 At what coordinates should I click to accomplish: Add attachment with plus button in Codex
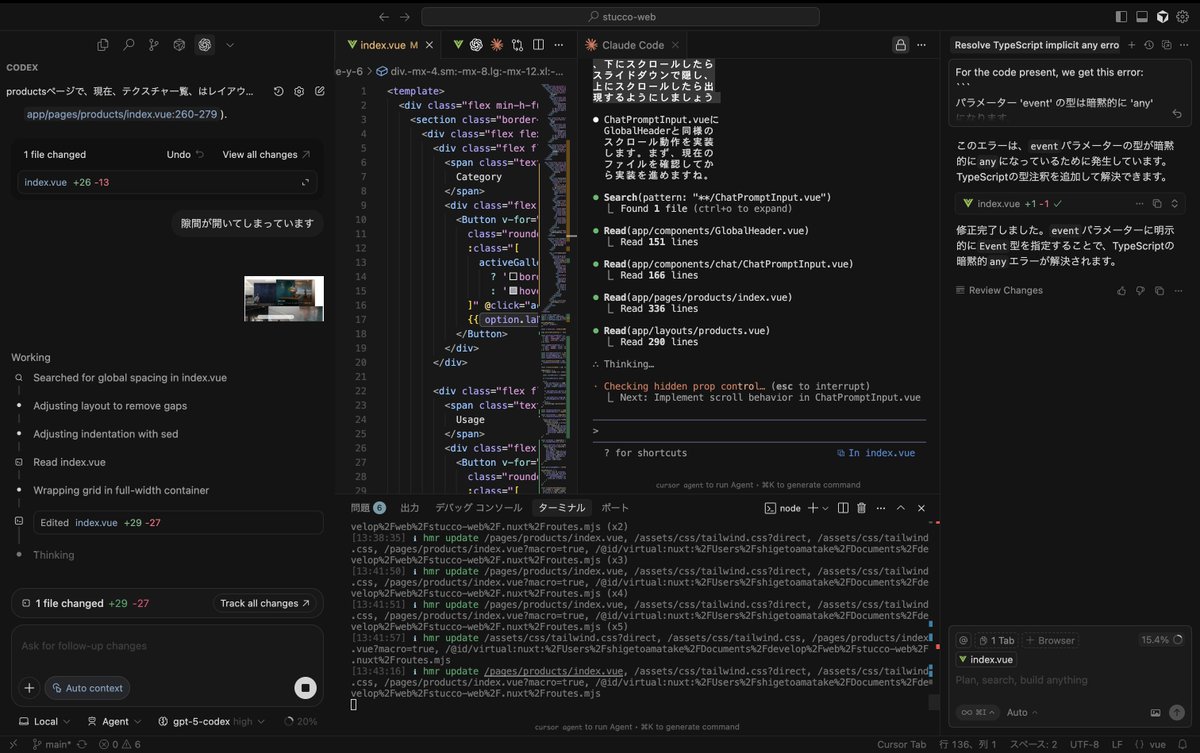coord(29,688)
